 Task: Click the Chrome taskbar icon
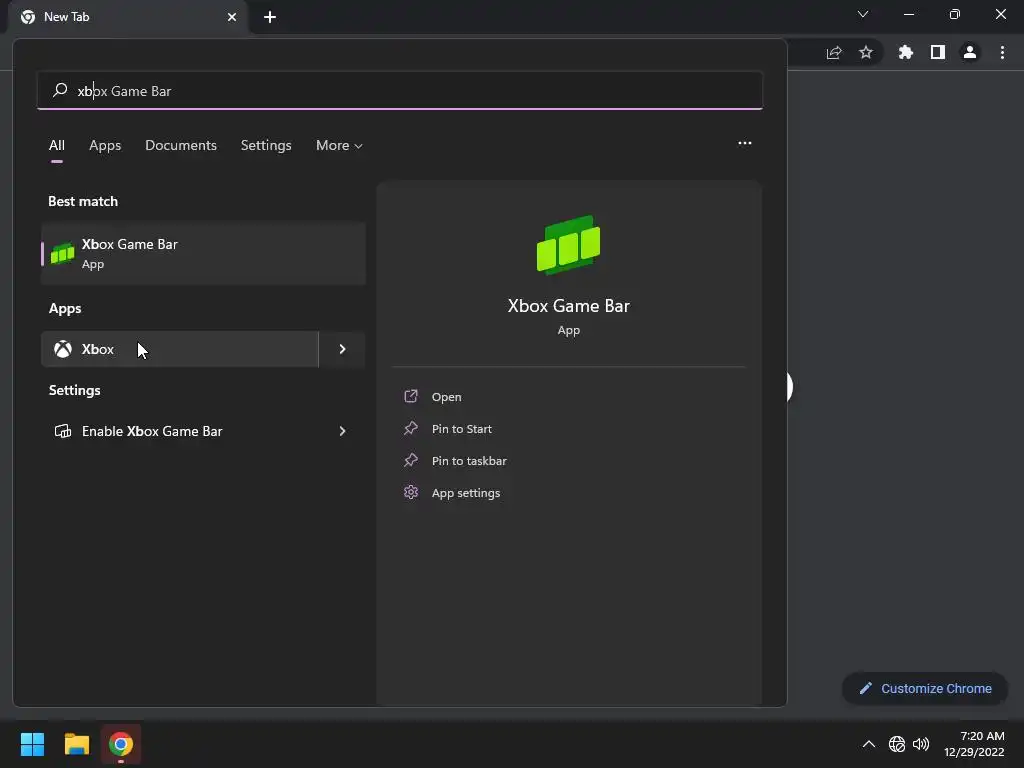pos(121,744)
